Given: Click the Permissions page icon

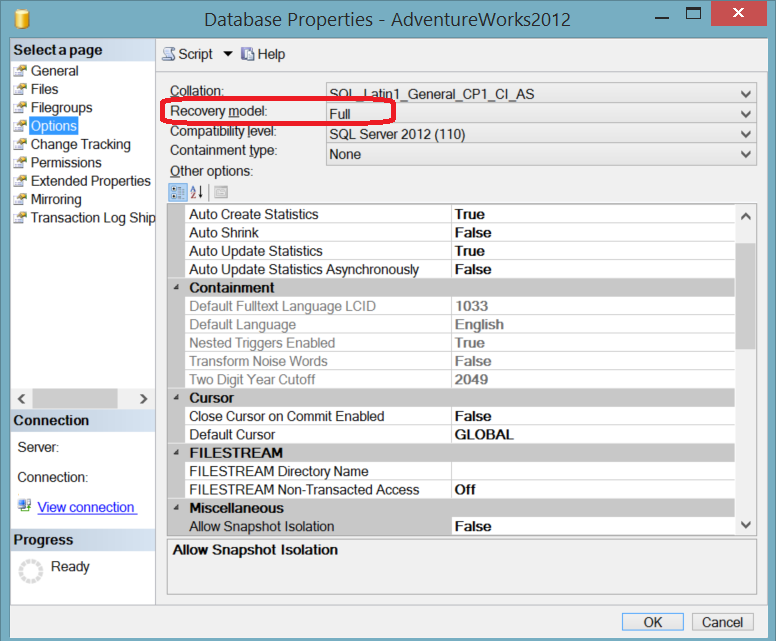Looking at the screenshot, I should (20, 162).
